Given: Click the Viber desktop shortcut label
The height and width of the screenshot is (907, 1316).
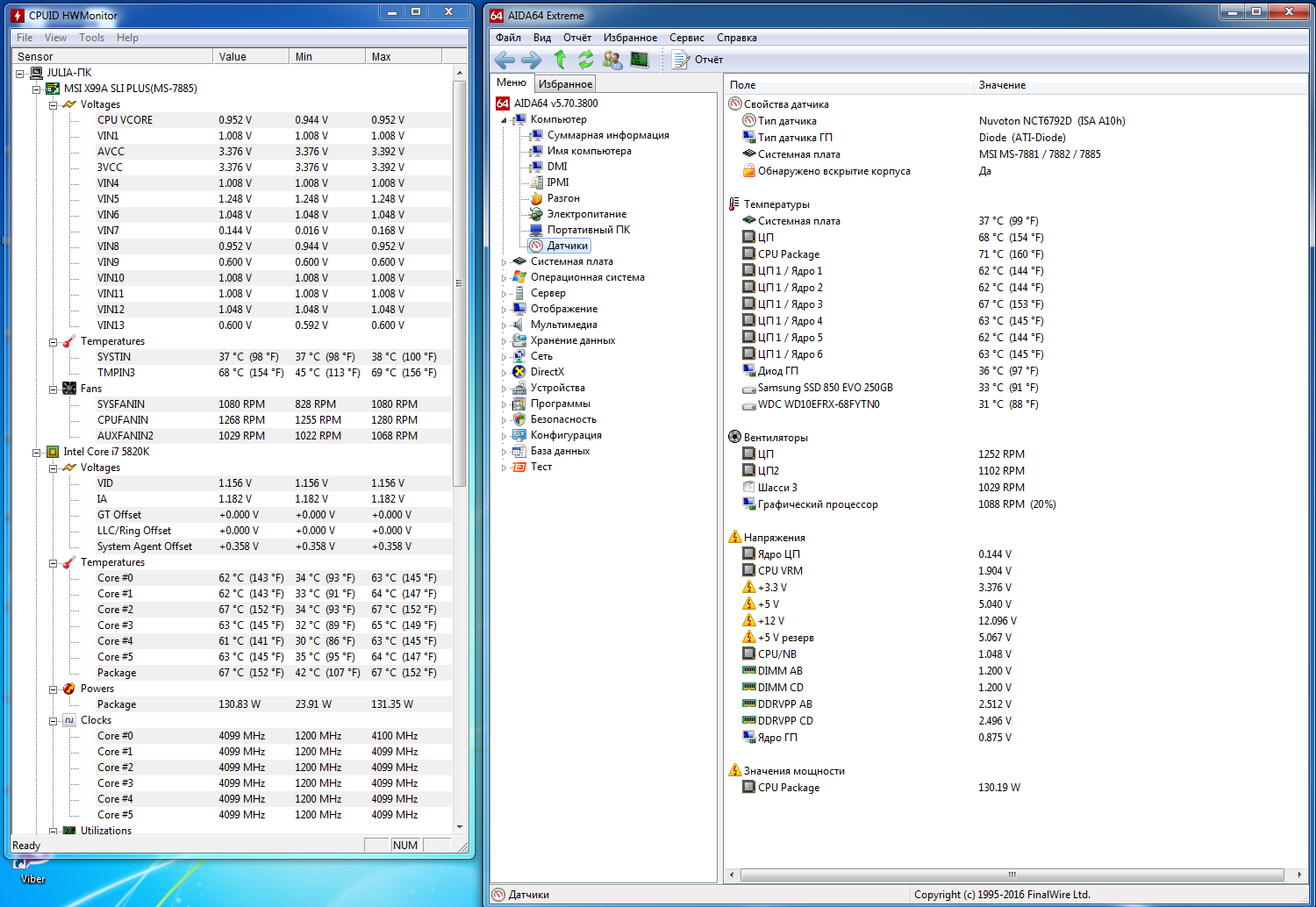Looking at the screenshot, I should click(33, 879).
